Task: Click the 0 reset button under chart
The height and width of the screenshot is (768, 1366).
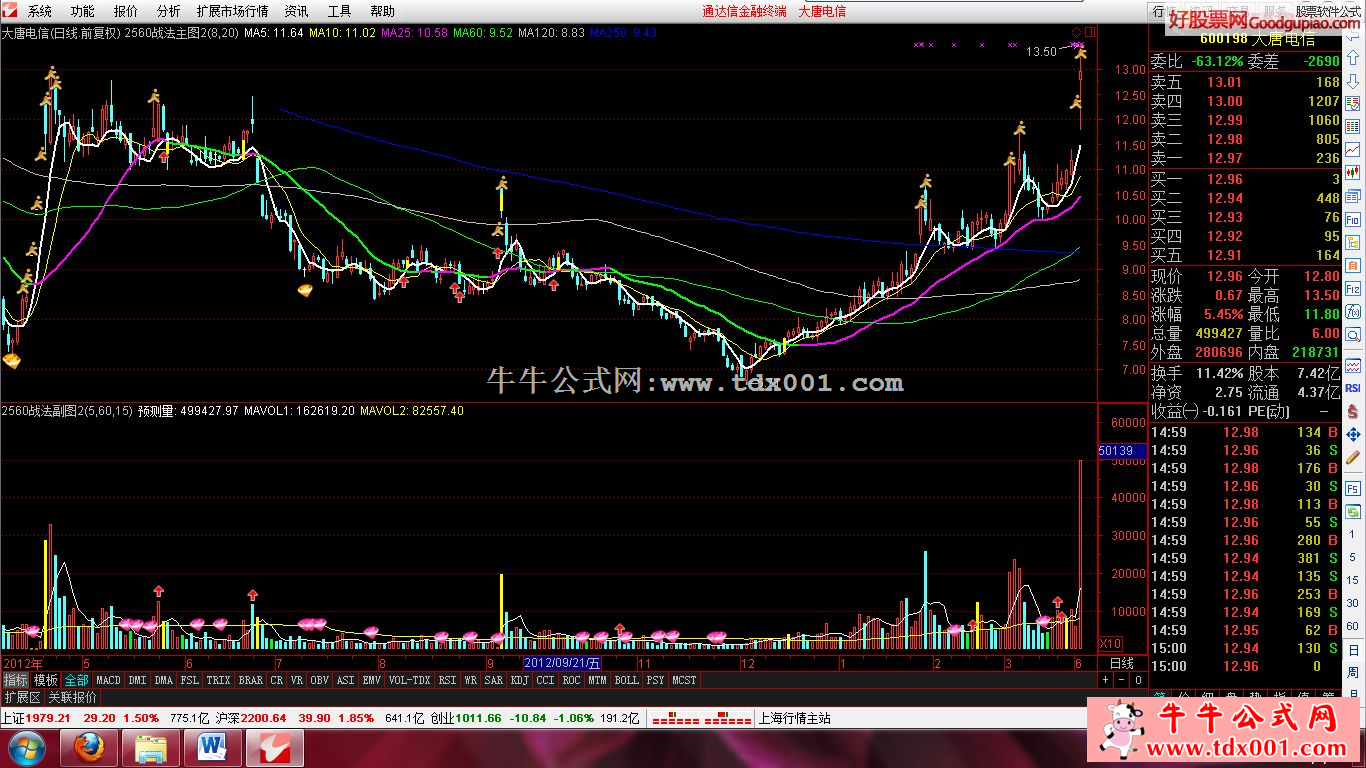Action: [x=1137, y=680]
